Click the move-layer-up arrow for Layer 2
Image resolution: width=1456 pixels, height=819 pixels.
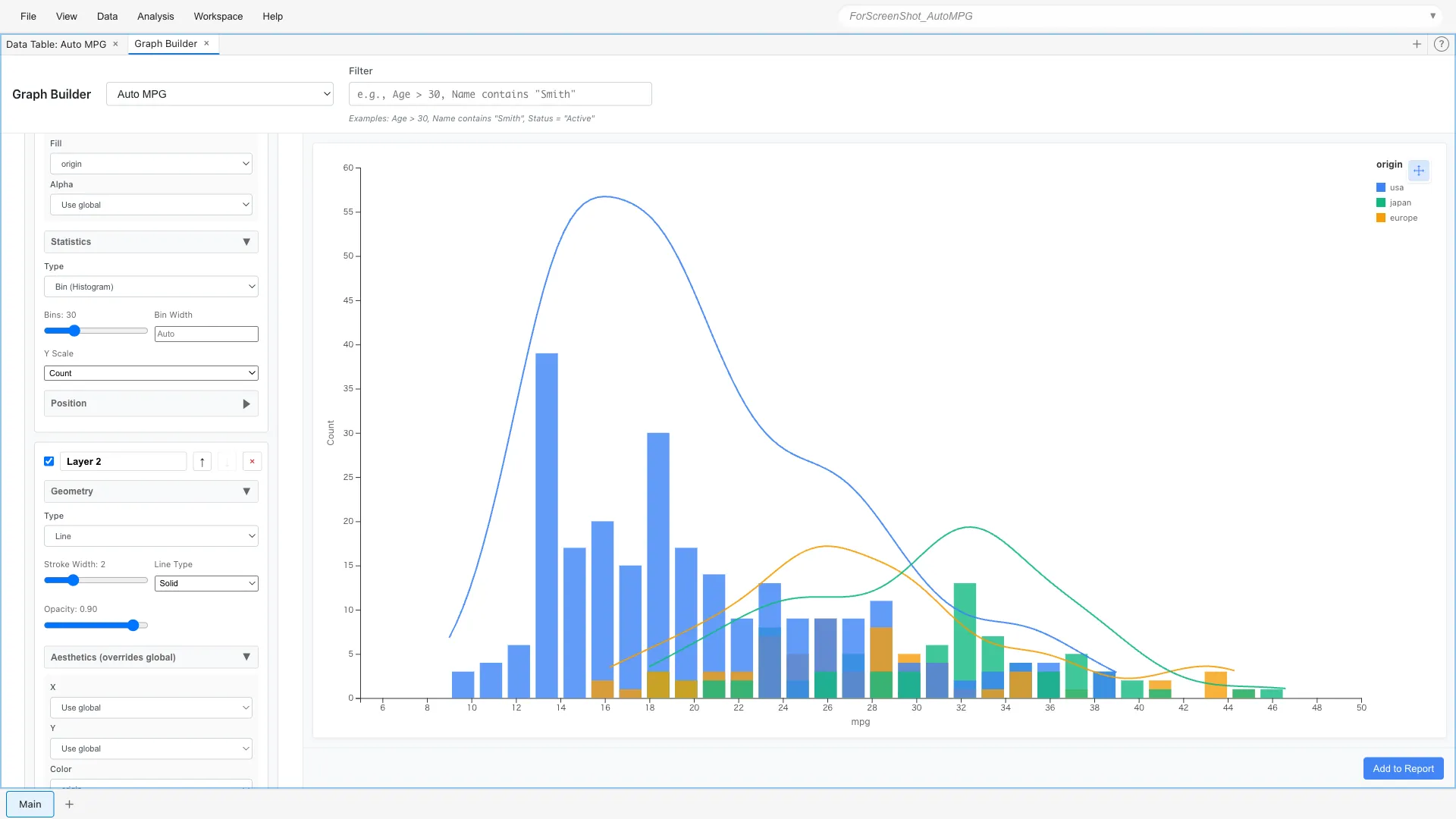pos(202,461)
